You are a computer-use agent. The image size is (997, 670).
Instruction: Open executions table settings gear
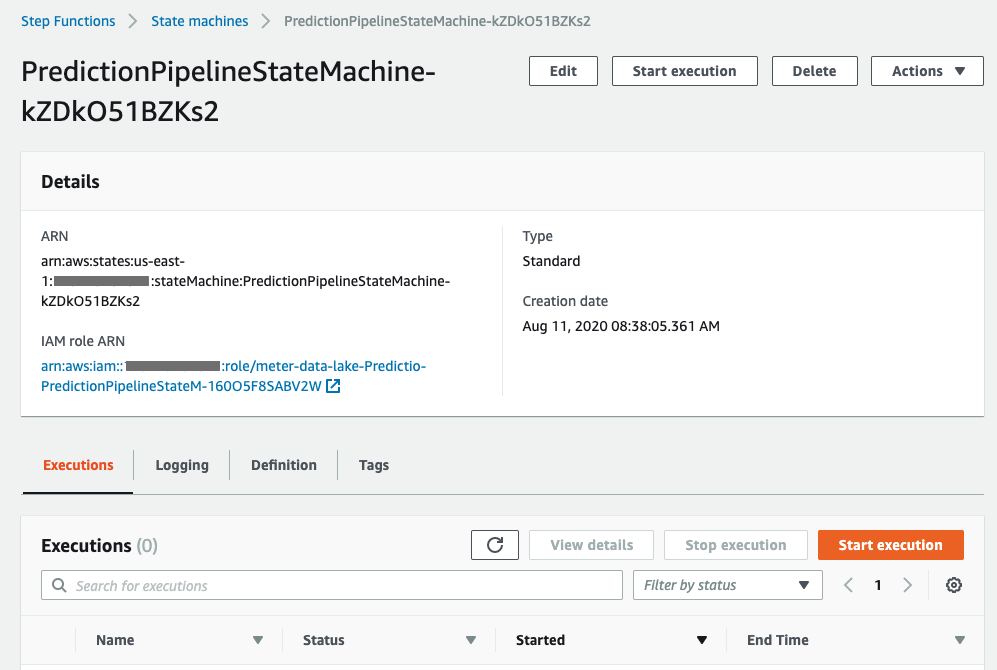[953, 585]
